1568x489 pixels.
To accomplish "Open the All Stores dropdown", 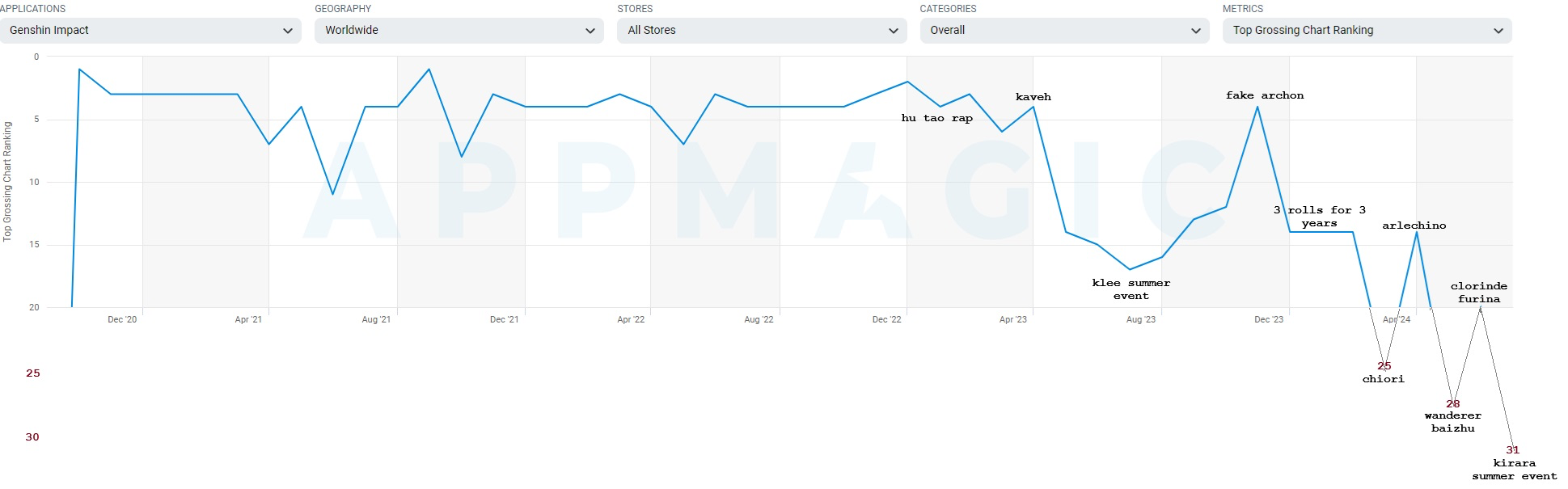I will click(x=762, y=31).
